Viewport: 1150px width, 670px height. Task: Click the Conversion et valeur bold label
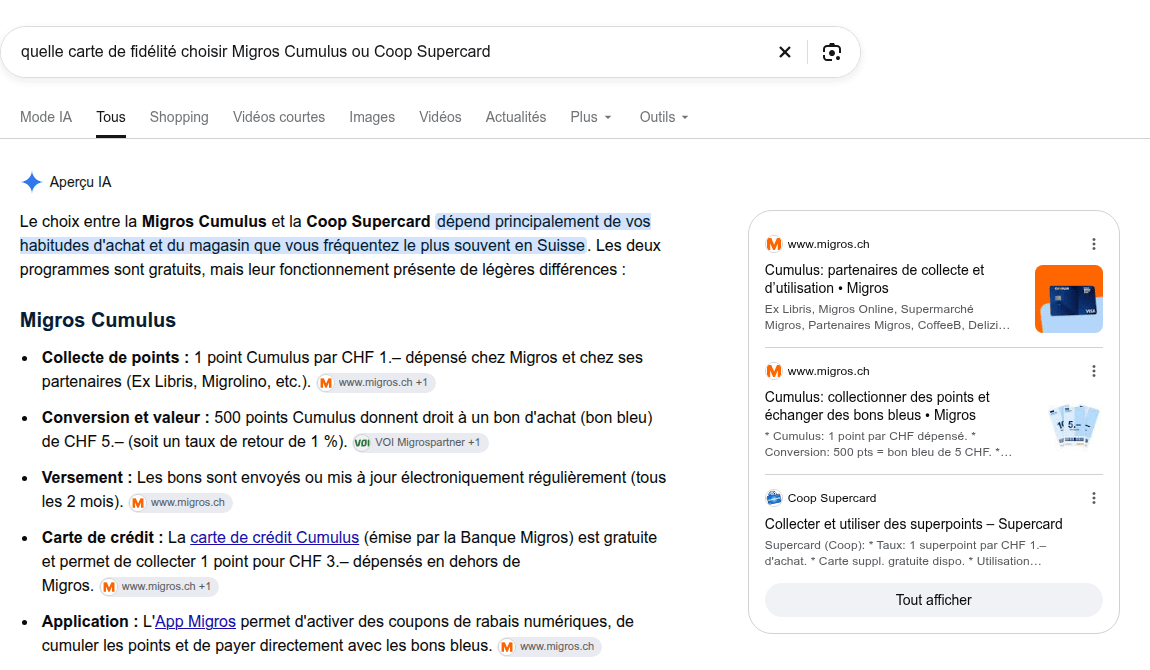pyautogui.click(x=125, y=418)
